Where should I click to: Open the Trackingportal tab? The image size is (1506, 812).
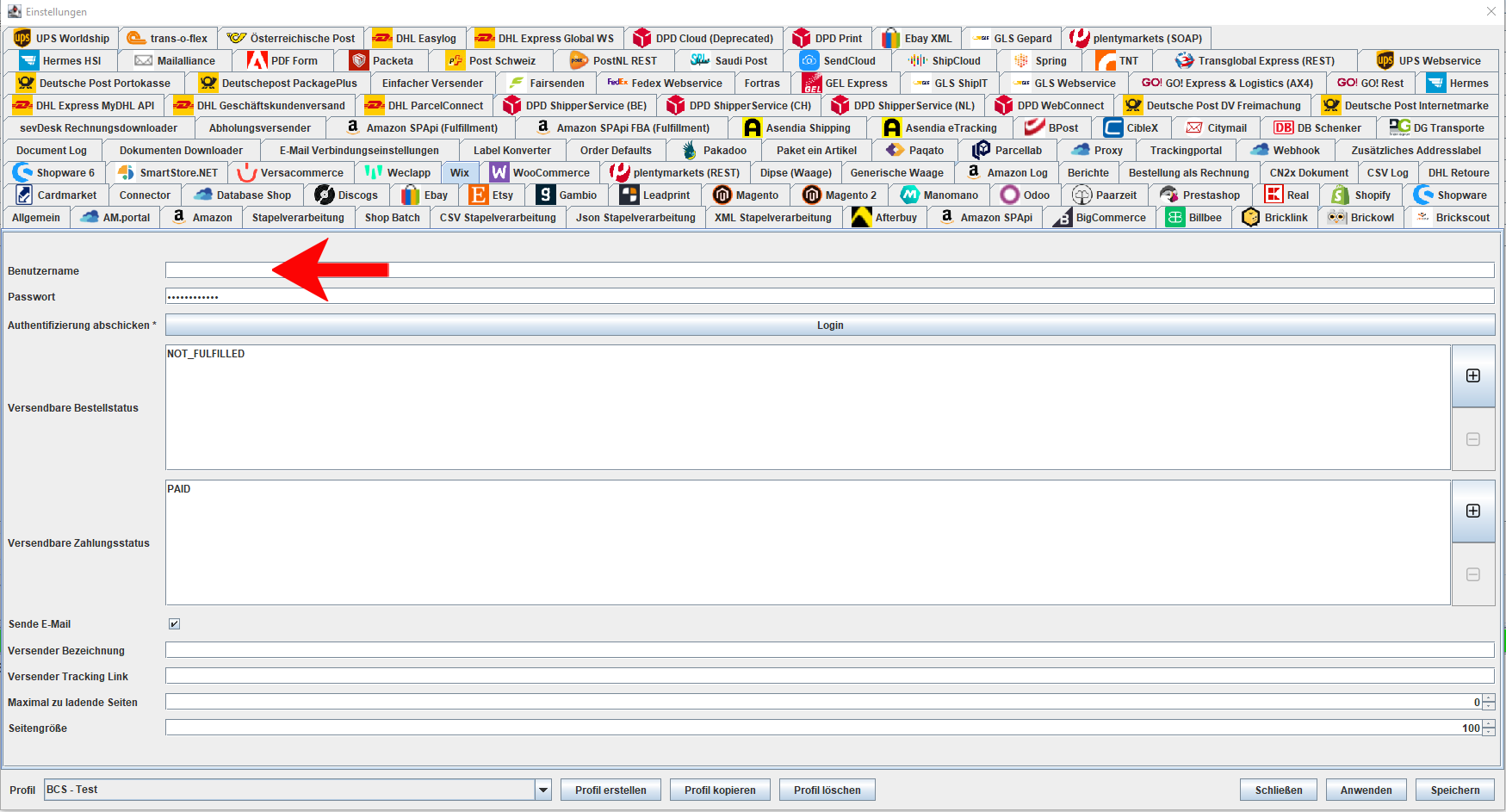[x=1186, y=150]
